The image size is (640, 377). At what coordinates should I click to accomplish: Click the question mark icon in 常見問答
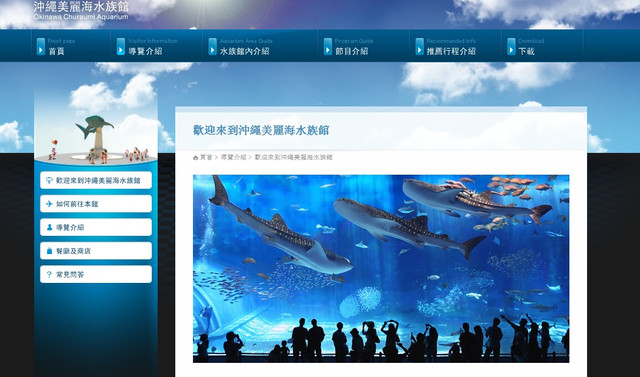point(49,275)
